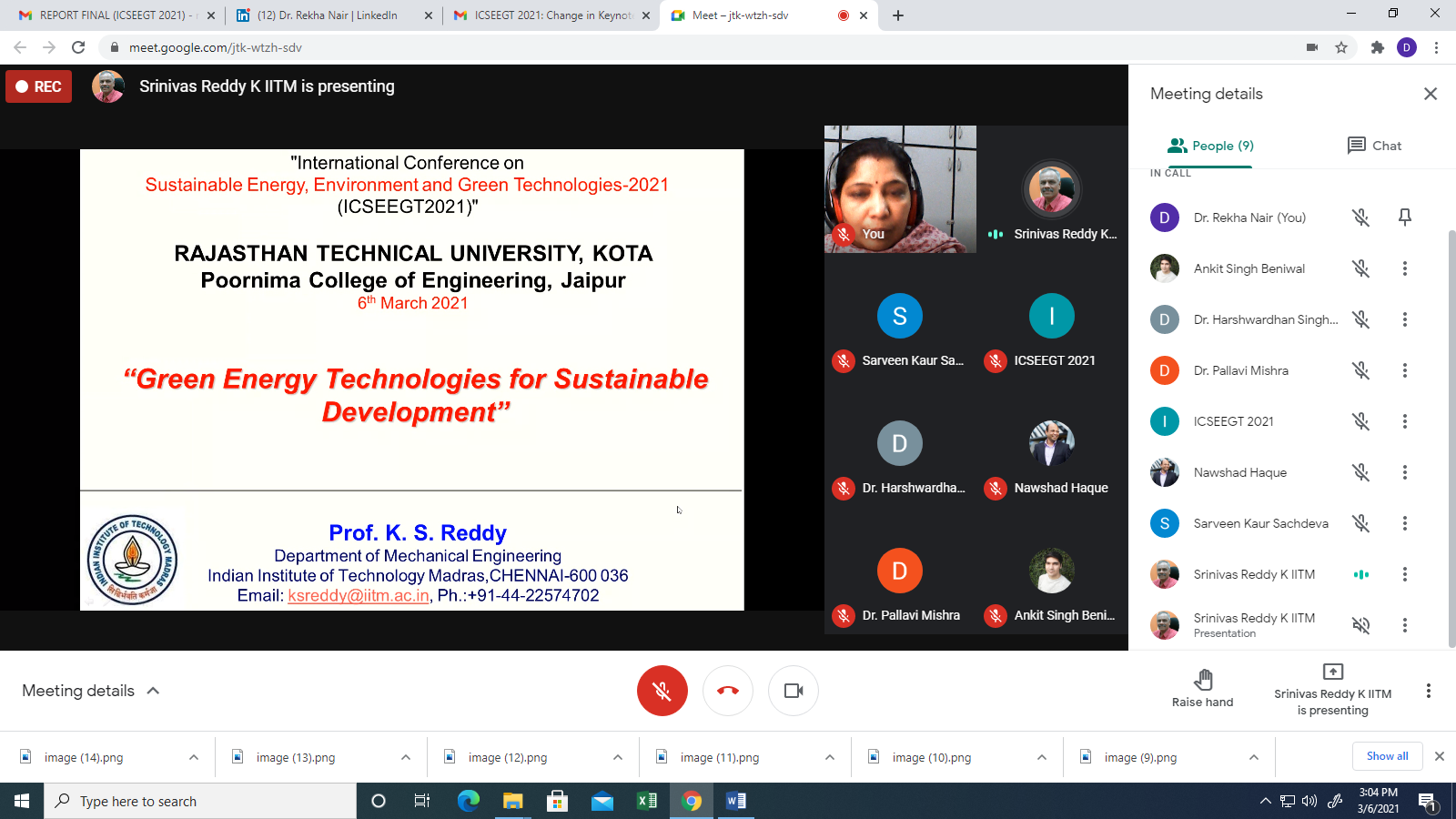Image resolution: width=1456 pixels, height=819 pixels.
Task: Click the mic icon for Sarveen Kaur Sachdeva
Action: pos(1360,523)
